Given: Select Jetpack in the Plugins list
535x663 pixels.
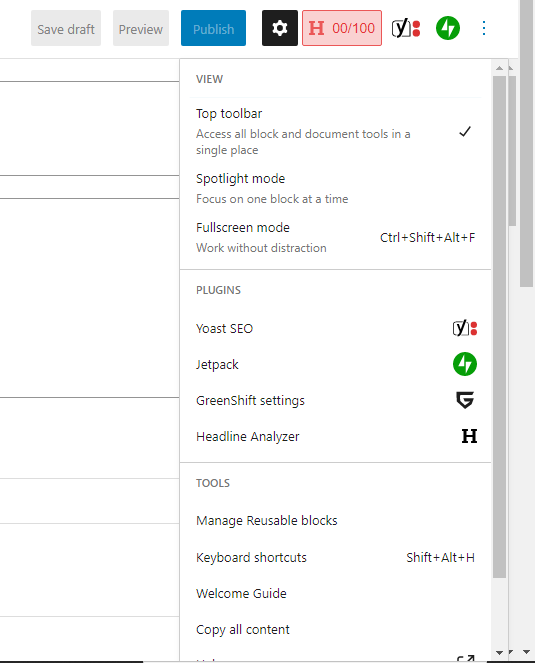Looking at the screenshot, I should point(336,364).
